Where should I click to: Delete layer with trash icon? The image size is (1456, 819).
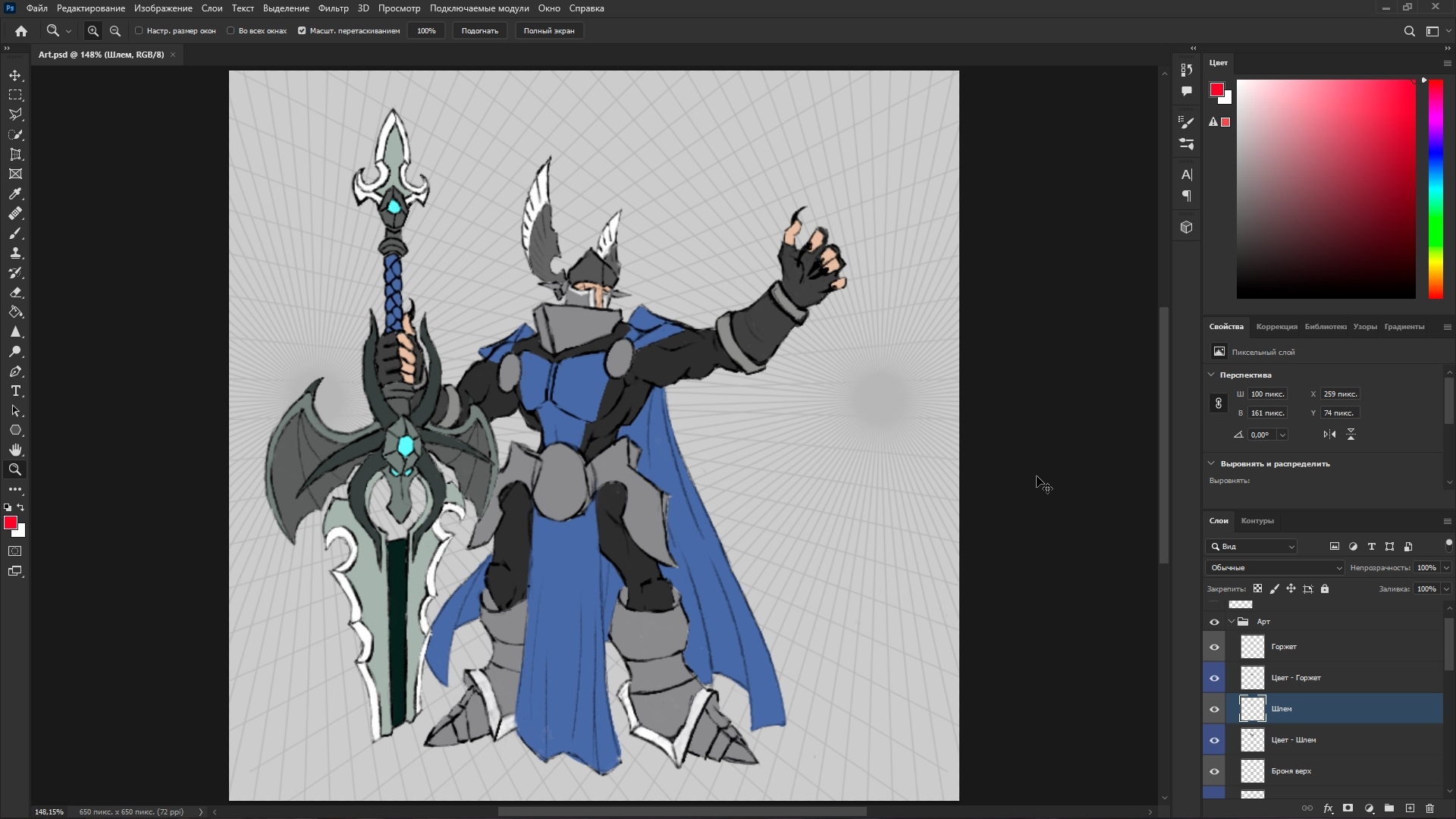coord(1430,808)
